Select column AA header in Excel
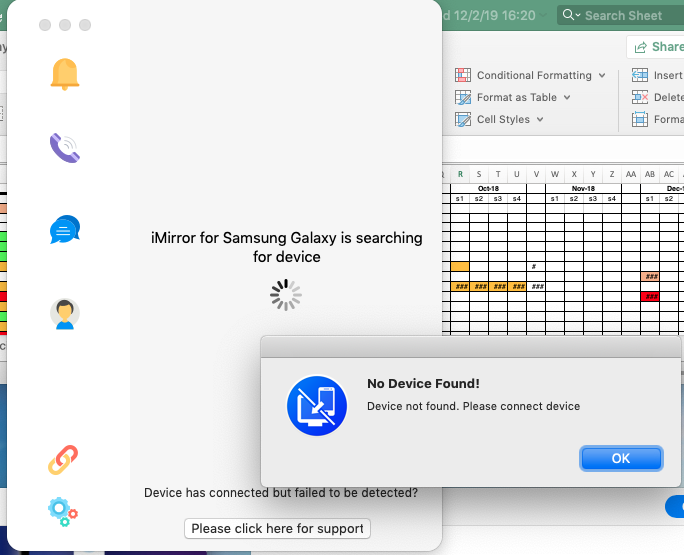Screen dimensions: 684x555 click(x=631, y=174)
